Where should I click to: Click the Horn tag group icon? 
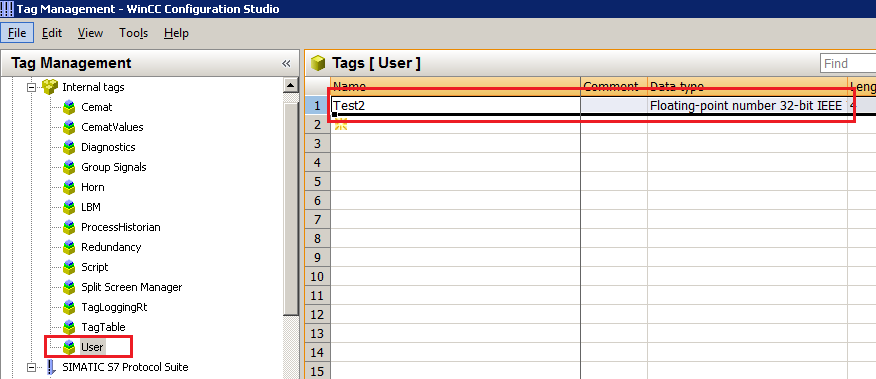click(x=69, y=187)
